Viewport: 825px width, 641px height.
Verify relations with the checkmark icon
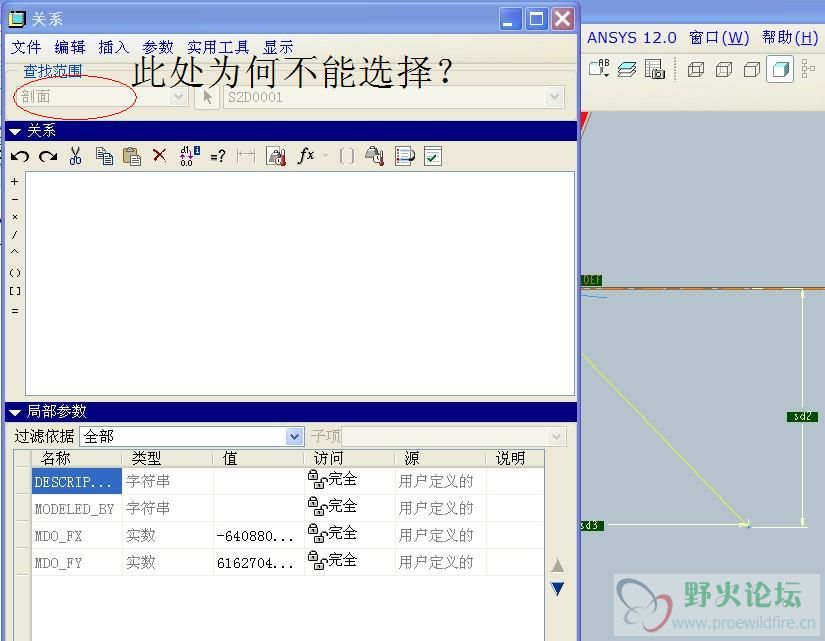[x=432, y=156]
